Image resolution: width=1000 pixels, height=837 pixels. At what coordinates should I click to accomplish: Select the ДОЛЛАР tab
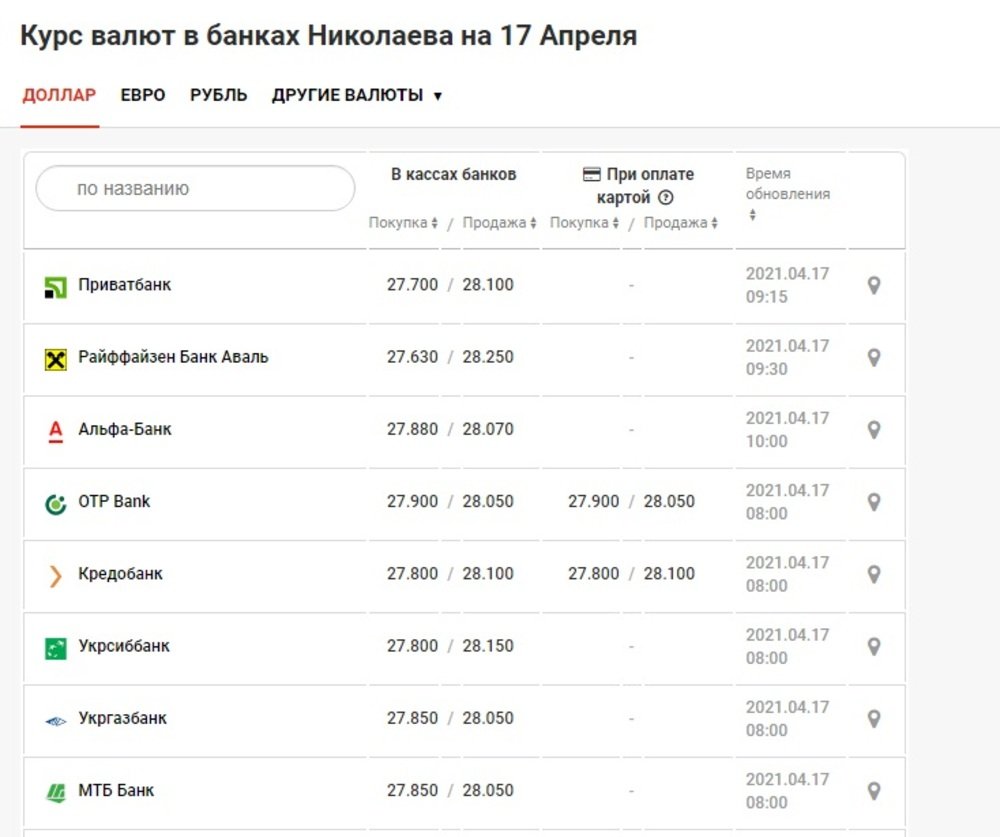(x=59, y=96)
